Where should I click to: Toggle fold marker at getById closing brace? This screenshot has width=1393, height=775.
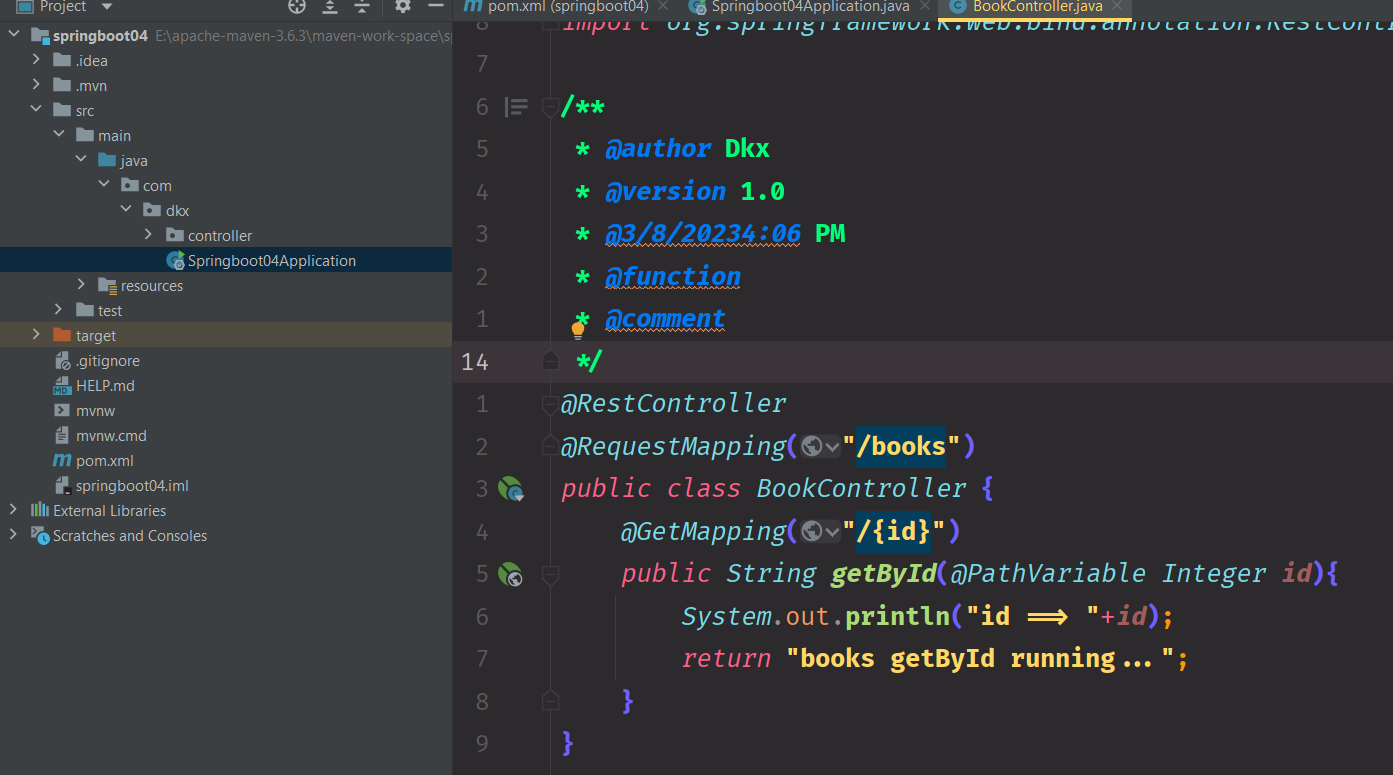550,699
